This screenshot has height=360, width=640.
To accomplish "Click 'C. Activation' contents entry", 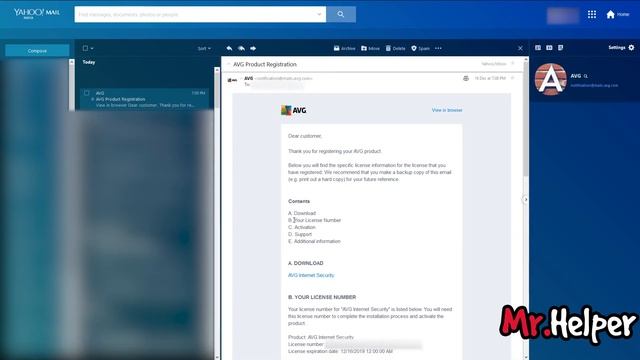I will (x=302, y=227).
